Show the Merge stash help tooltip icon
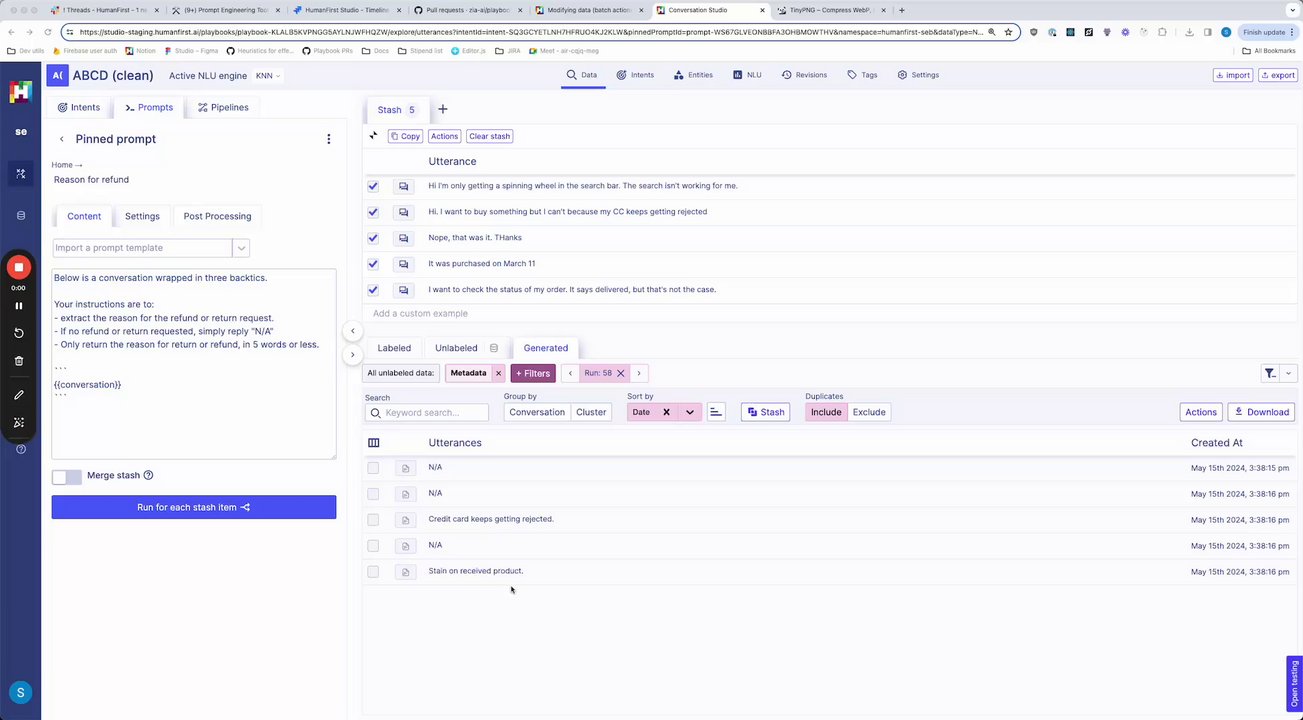 (149, 476)
